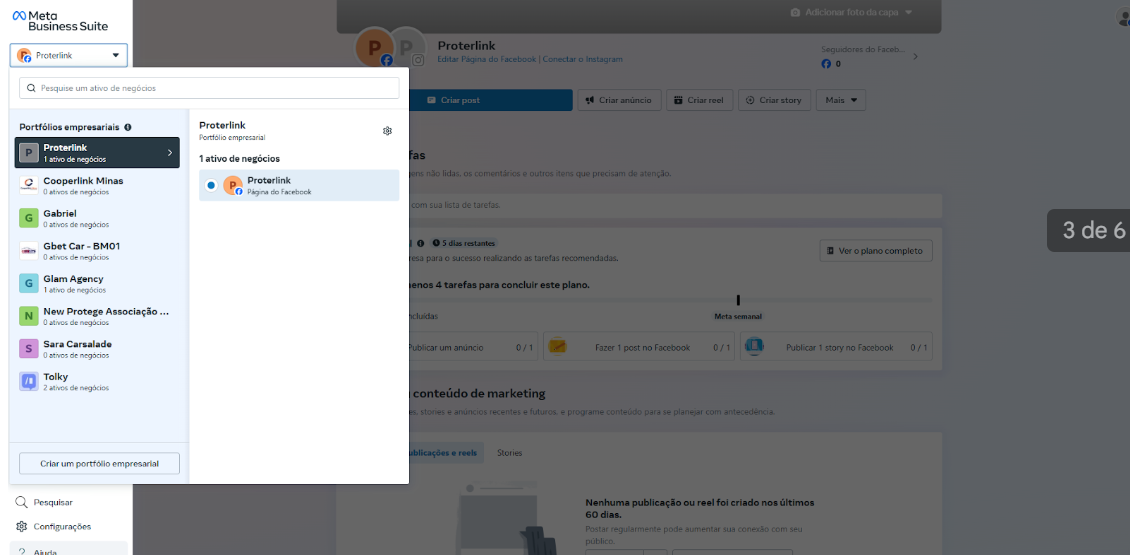Click the camera icon on cover photo

coord(796,12)
